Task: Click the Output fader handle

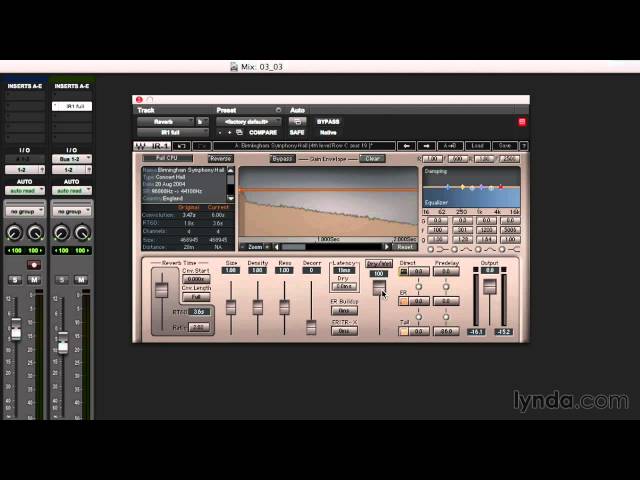Action: pyautogui.click(x=489, y=287)
